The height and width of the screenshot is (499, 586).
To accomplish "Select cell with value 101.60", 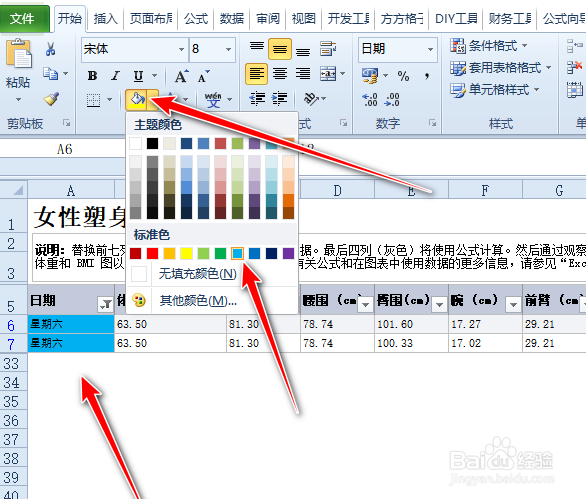I will tap(411, 324).
